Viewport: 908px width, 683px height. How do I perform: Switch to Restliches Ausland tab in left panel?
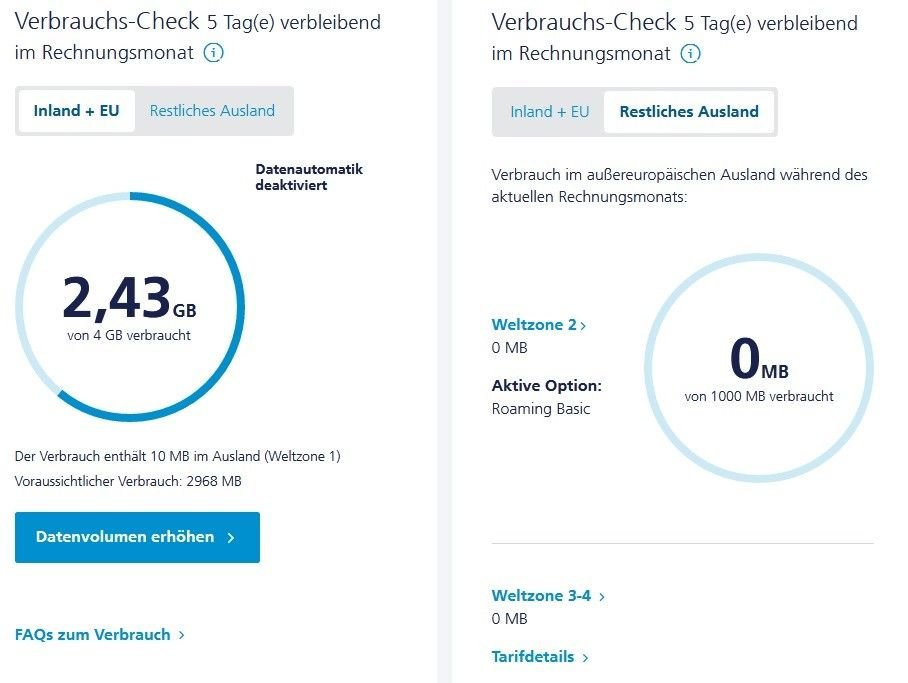(x=212, y=111)
